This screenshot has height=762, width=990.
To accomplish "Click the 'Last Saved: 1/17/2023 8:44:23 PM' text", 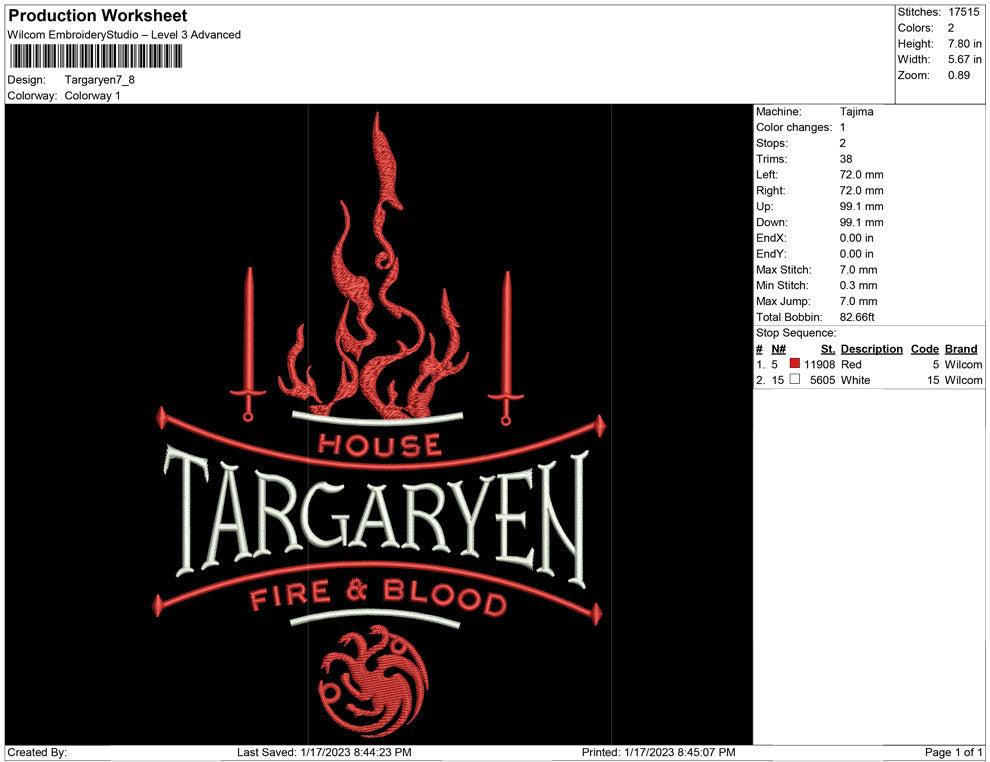I will 325,752.
